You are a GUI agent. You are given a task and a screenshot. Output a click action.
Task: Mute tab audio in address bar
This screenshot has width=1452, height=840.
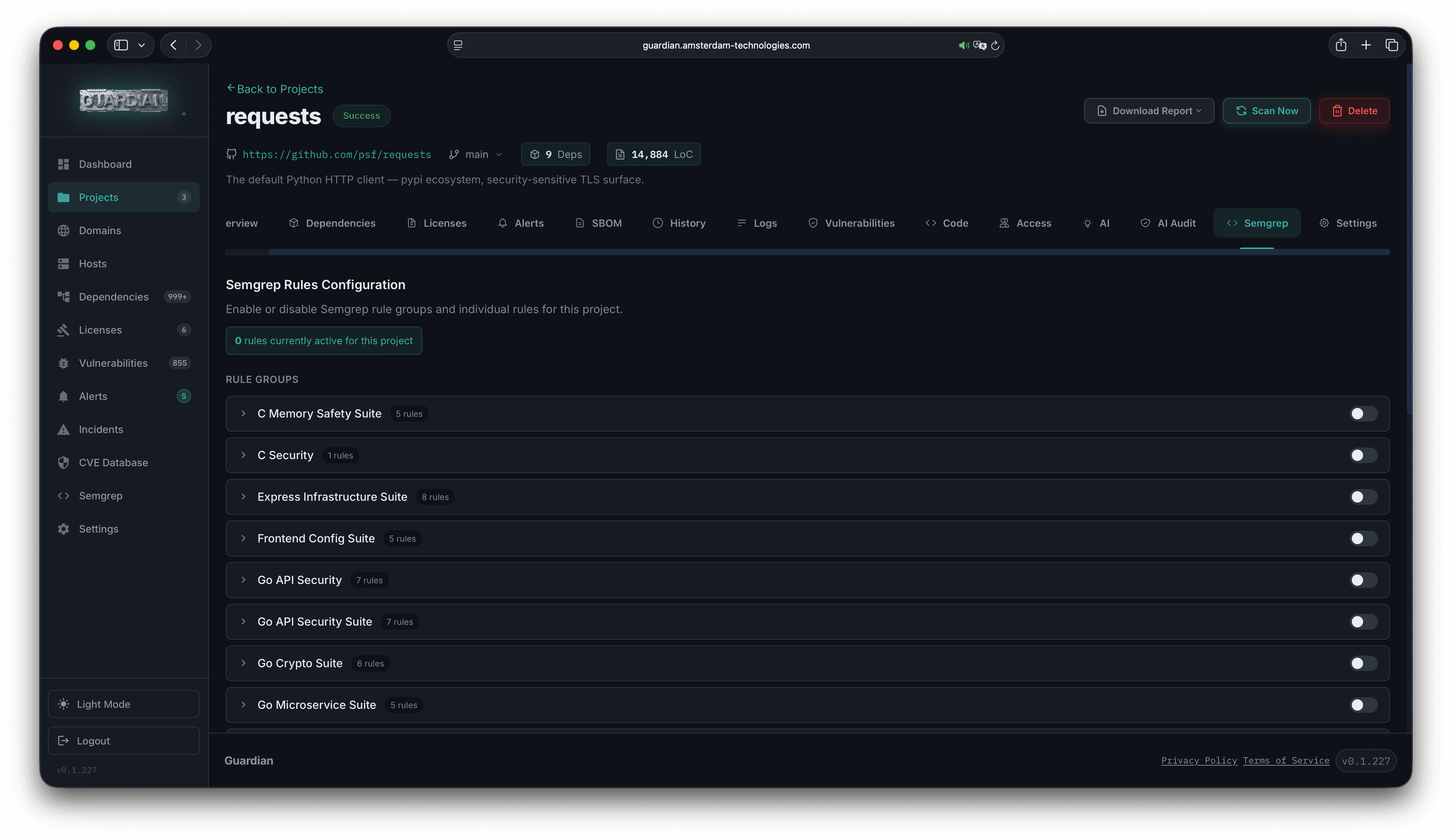pyautogui.click(x=963, y=45)
